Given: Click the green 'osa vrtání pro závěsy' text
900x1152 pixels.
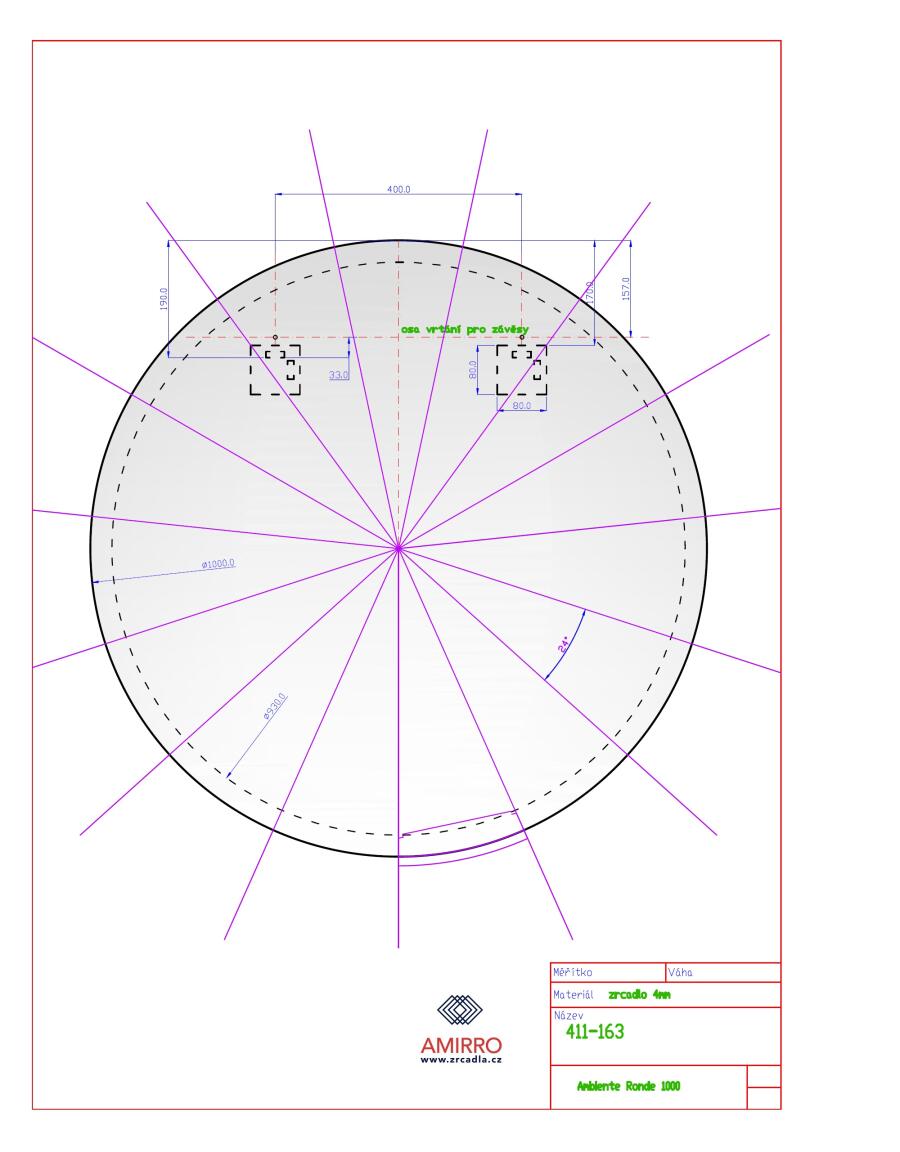Looking at the screenshot, I should coord(464,328).
